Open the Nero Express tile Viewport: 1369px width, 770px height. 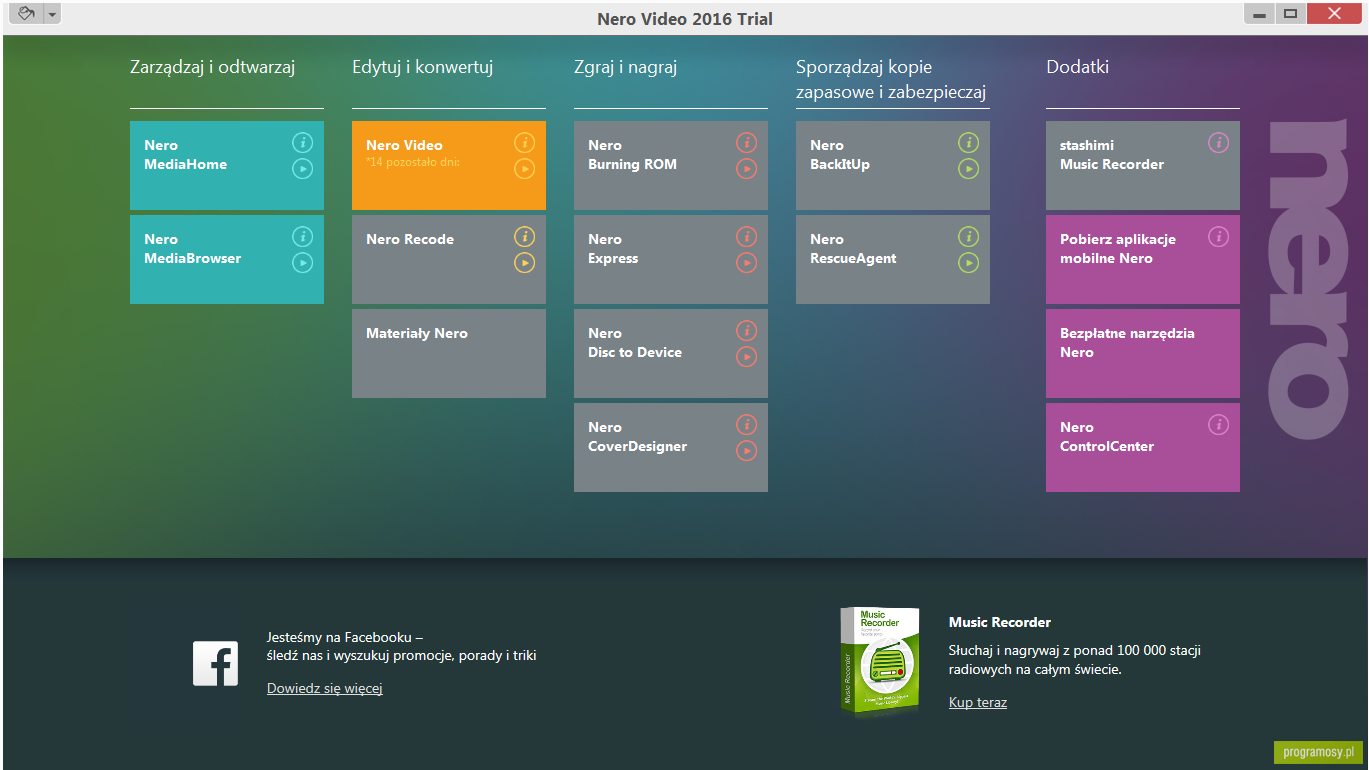(671, 259)
